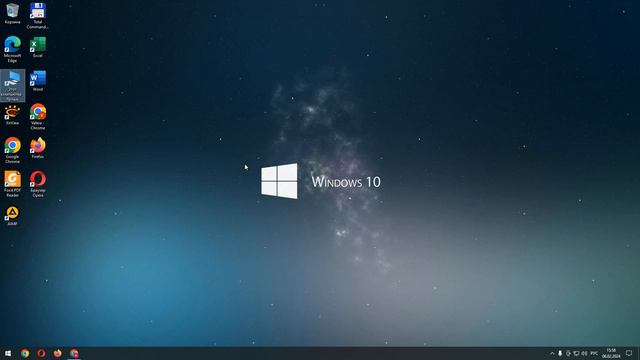Open the Word desktop shortcut

tap(38, 80)
